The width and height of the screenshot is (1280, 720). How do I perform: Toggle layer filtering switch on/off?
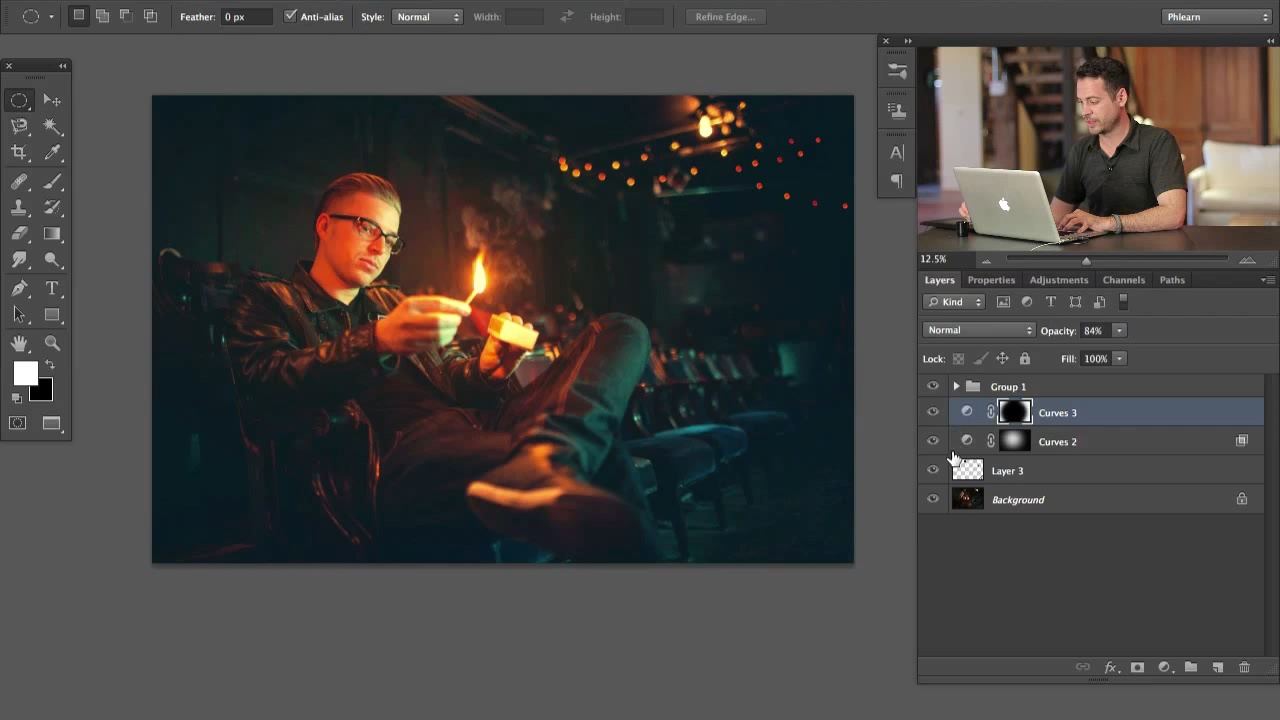point(1123,302)
